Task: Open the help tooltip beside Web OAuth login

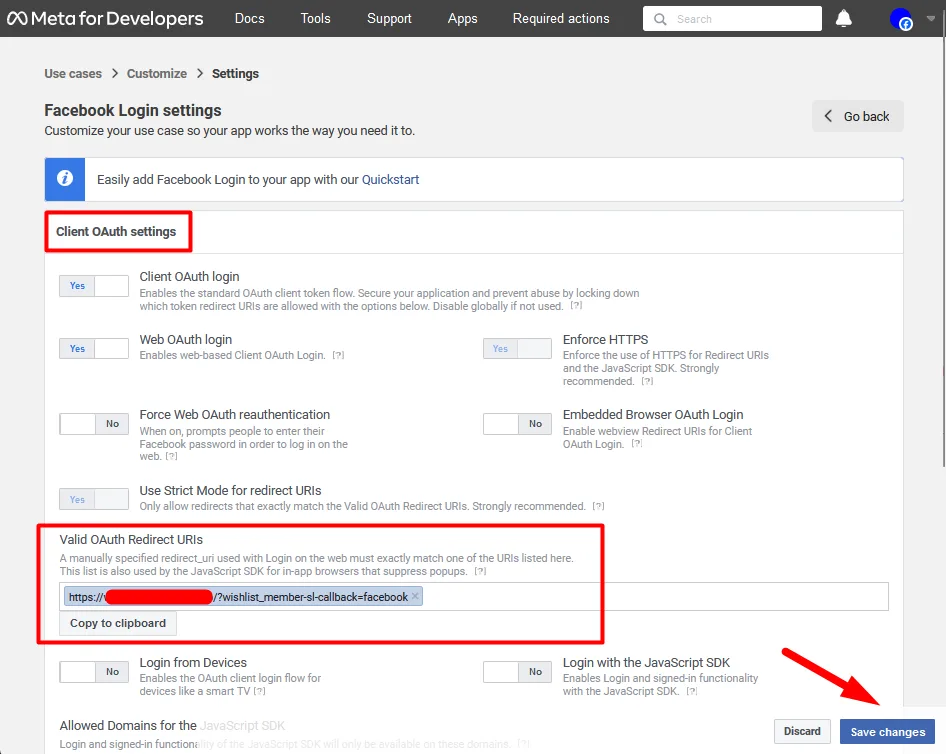Action: point(338,355)
